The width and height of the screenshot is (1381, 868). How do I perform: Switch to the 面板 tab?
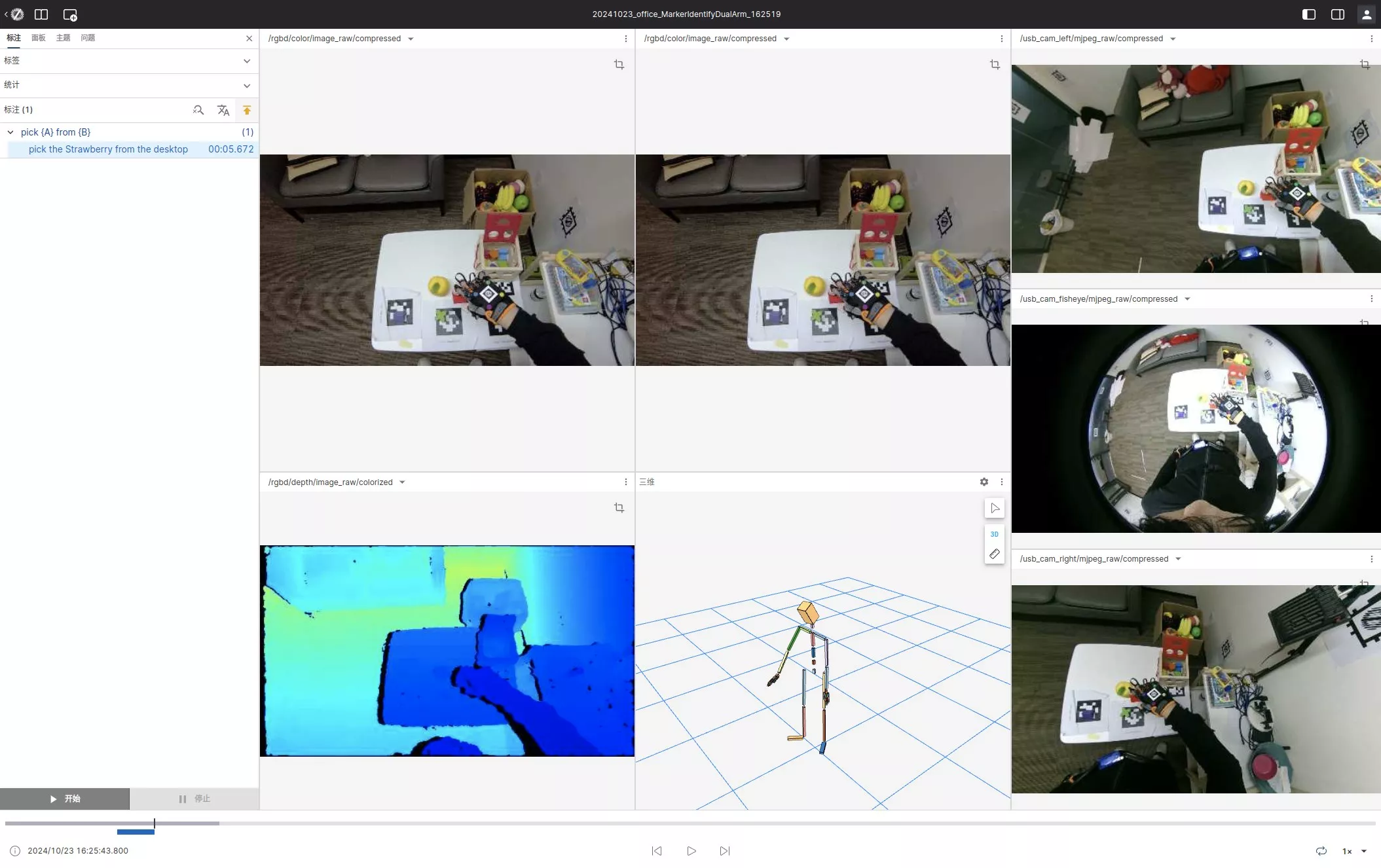click(39, 38)
